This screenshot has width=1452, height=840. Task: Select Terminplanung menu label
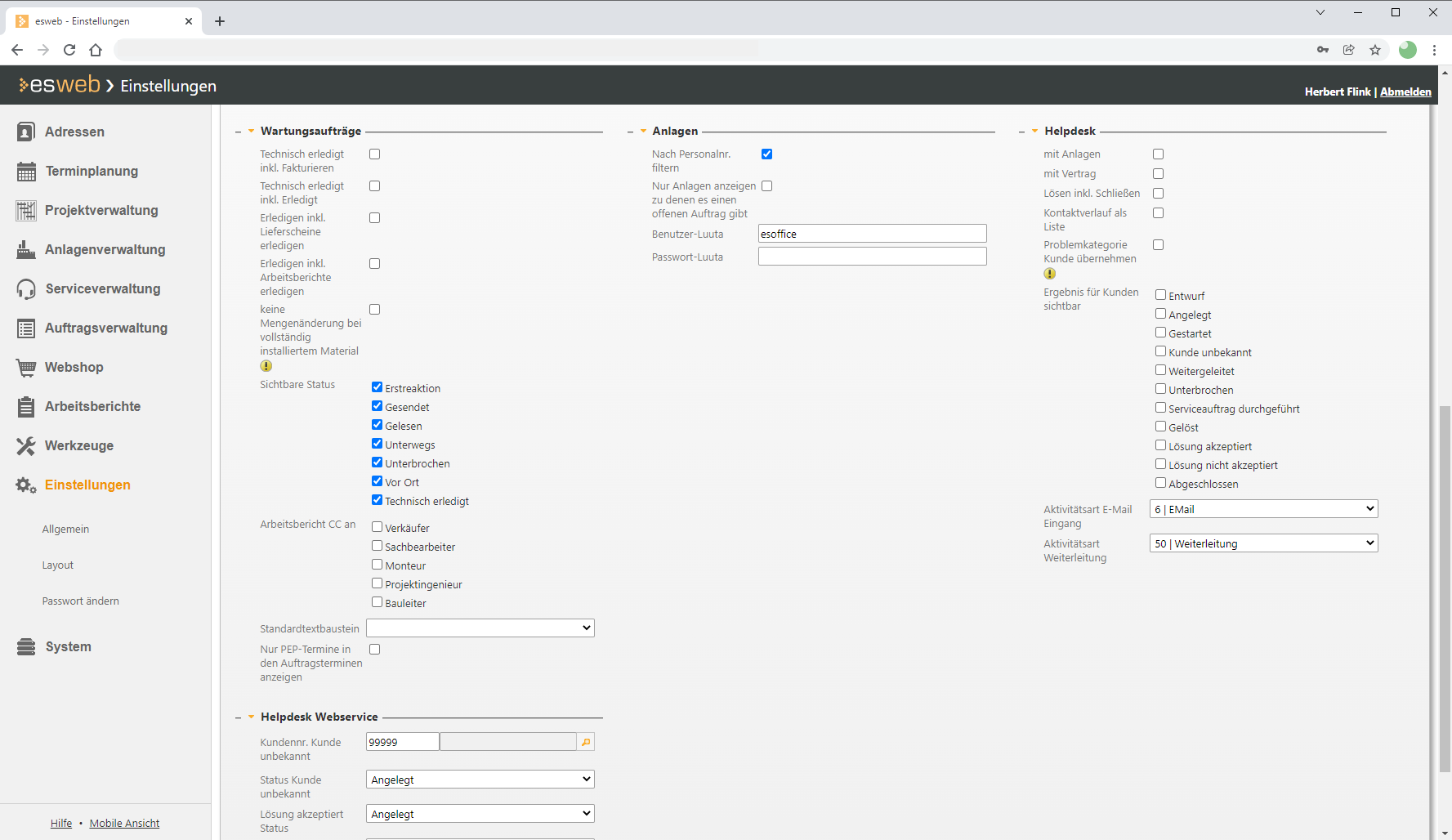(92, 171)
